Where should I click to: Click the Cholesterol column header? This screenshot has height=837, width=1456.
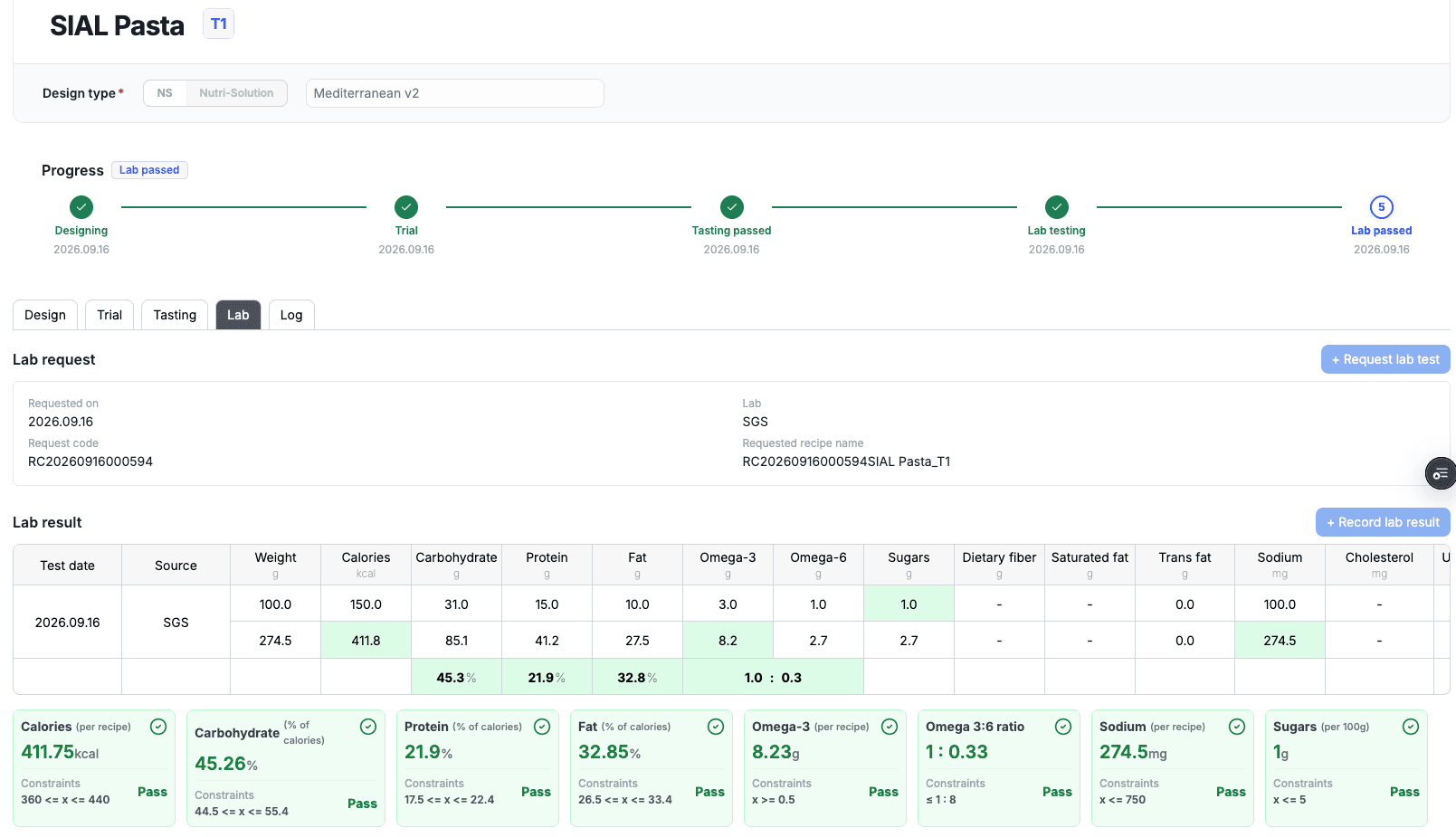pyautogui.click(x=1379, y=565)
